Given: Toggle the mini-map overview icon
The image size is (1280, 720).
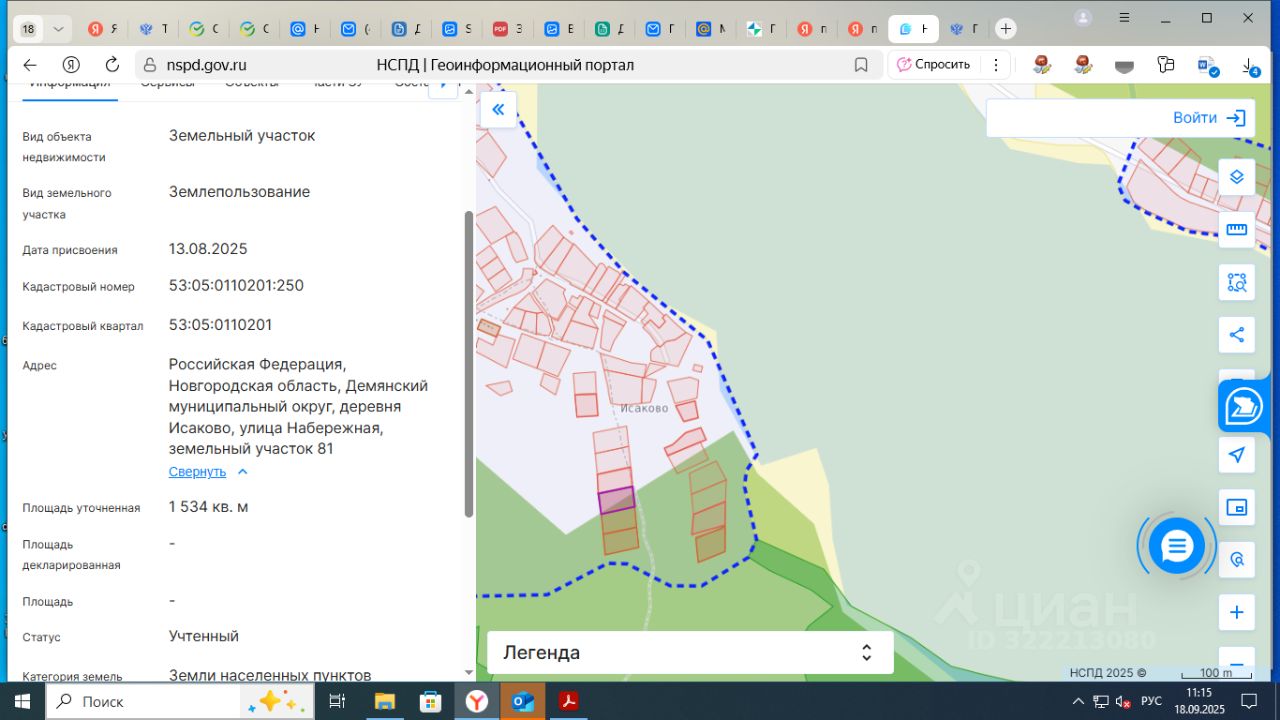Looking at the screenshot, I should point(1236,507).
